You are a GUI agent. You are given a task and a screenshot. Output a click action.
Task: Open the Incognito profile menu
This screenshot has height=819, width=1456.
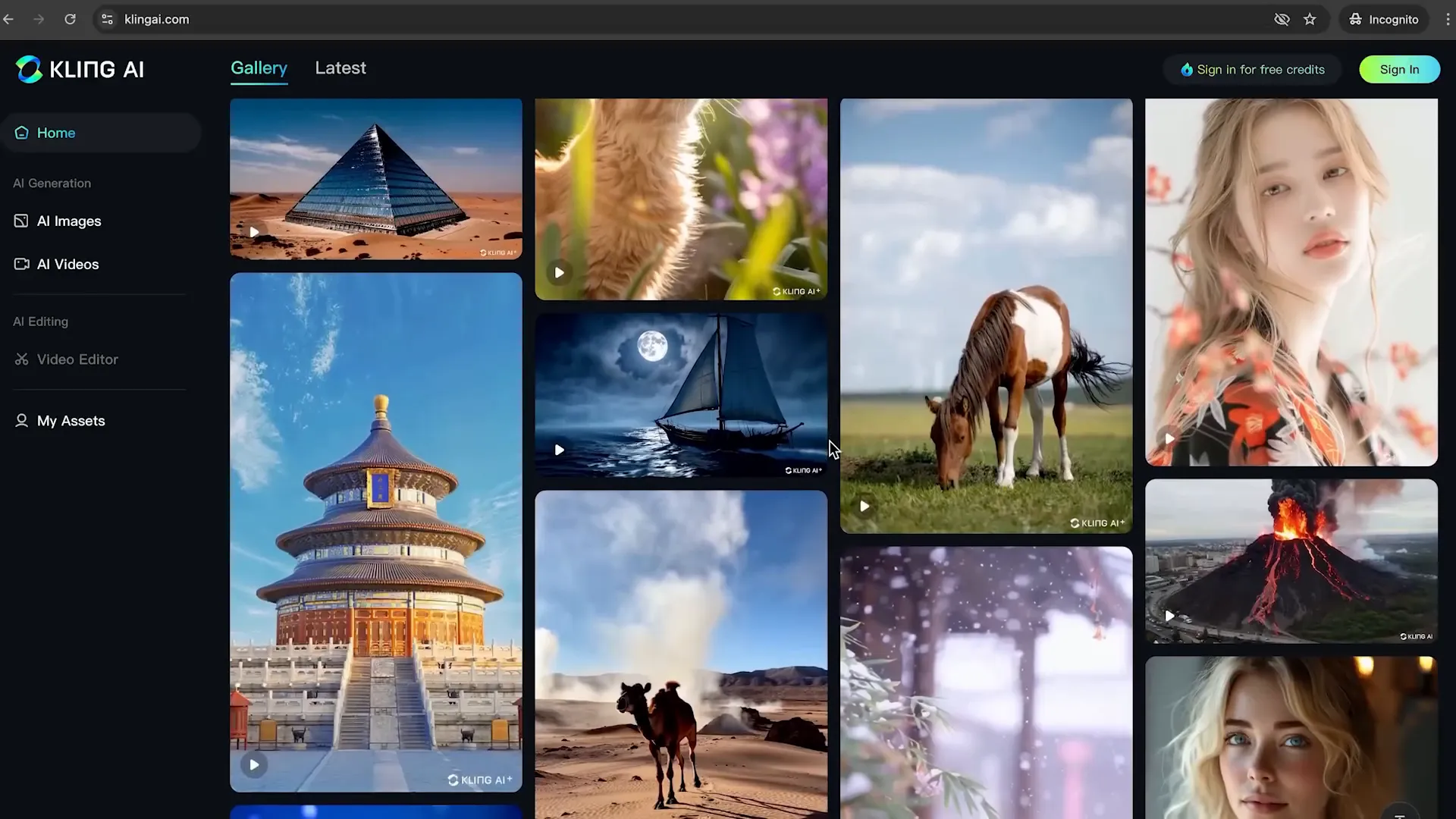pyautogui.click(x=1384, y=19)
